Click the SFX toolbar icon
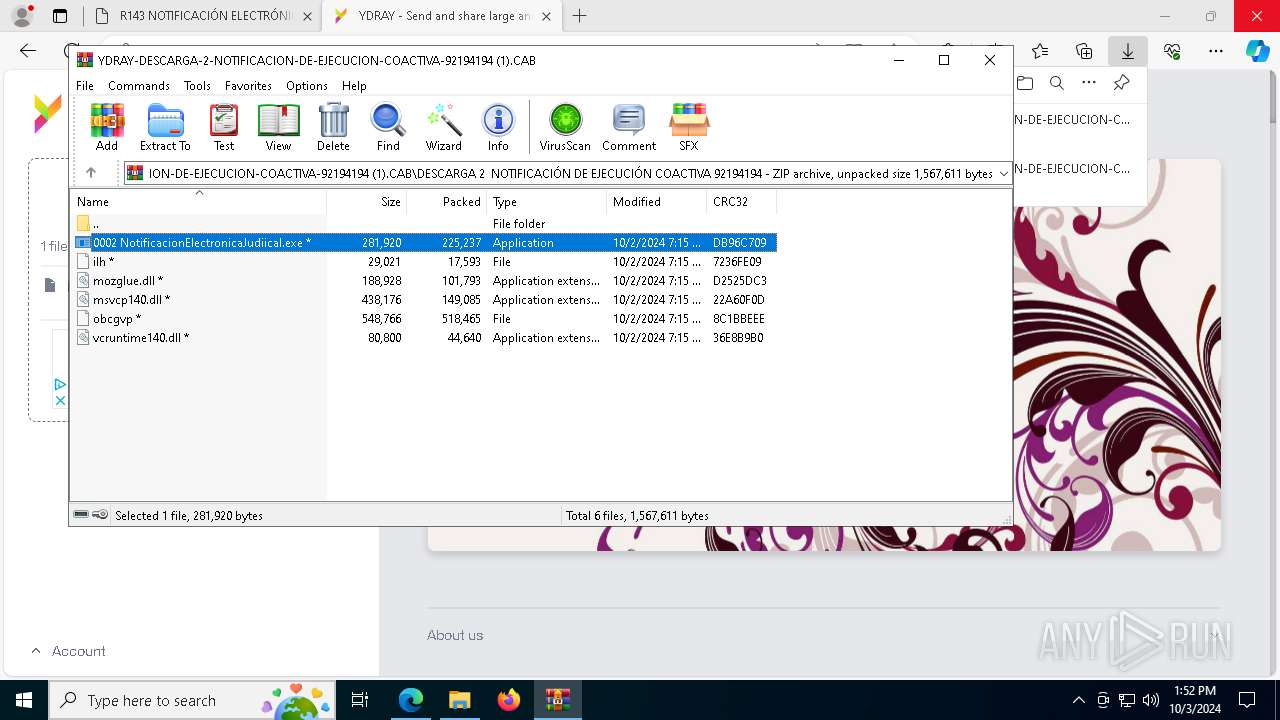Image resolution: width=1280 pixels, height=720 pixels. [689, 127]
